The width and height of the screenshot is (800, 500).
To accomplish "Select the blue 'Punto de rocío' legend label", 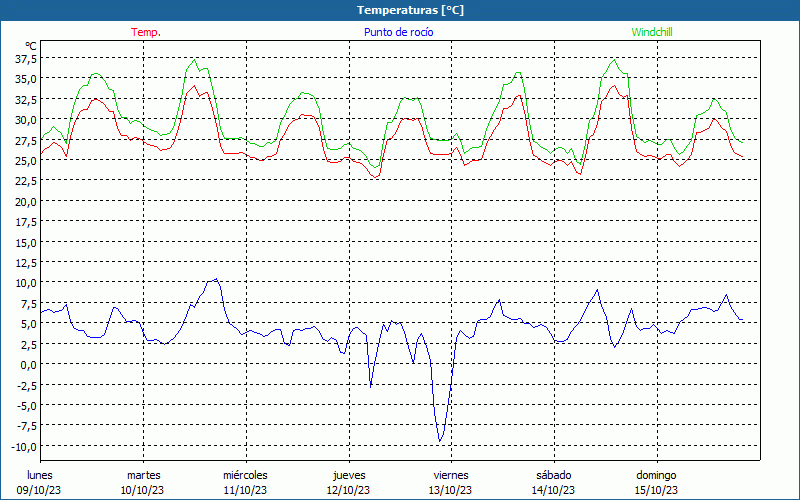I will pos(398,32).
